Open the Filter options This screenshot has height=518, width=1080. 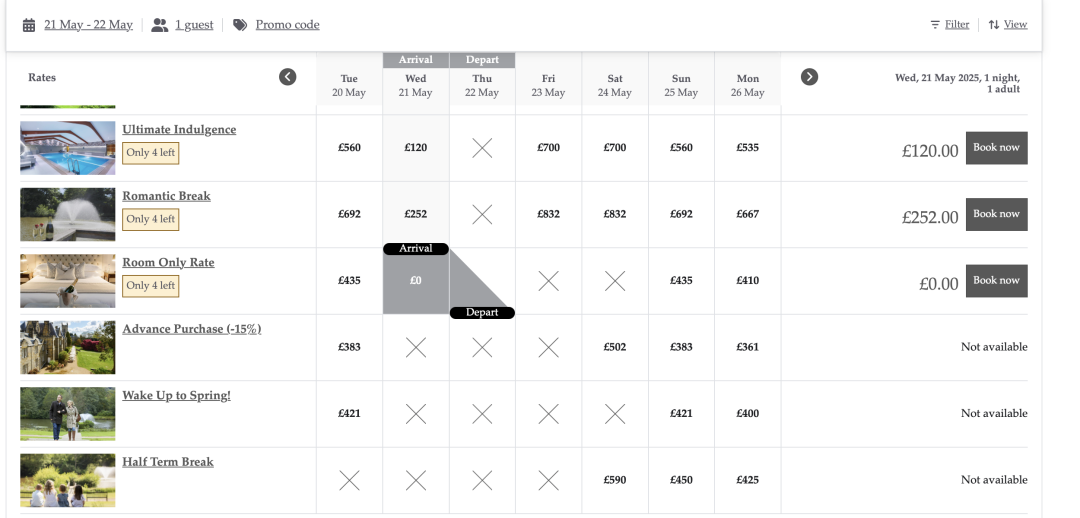(957, 25)
